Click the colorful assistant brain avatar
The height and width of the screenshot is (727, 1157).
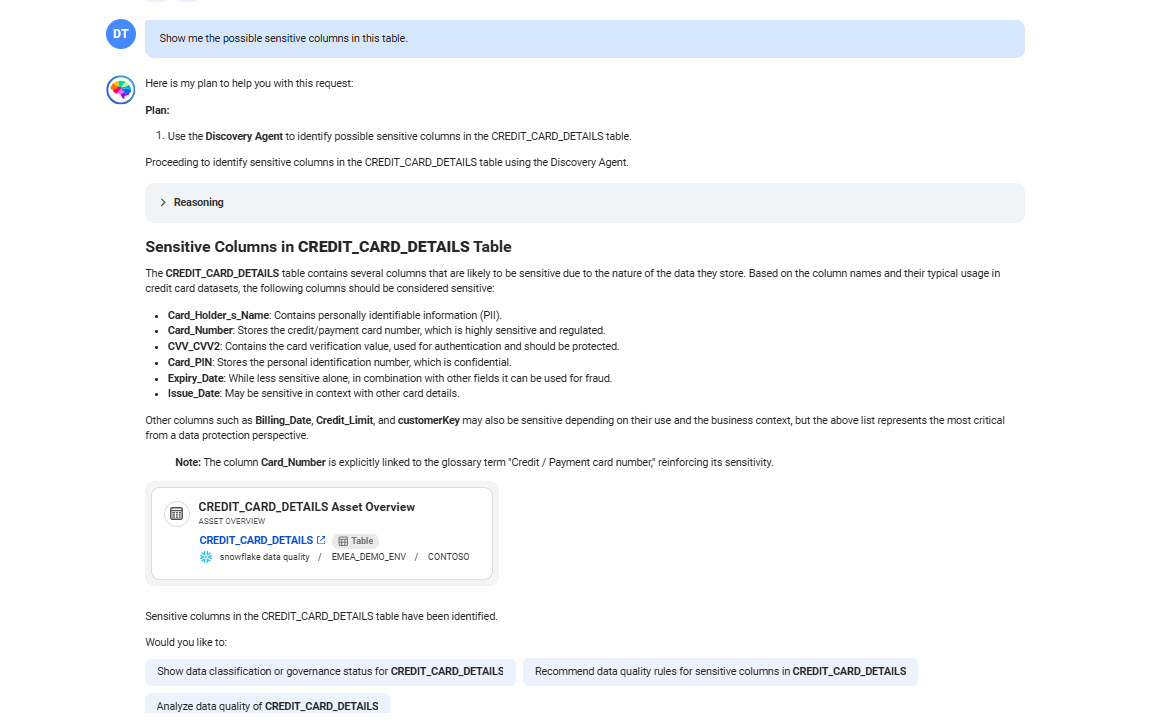coord(120,90)
